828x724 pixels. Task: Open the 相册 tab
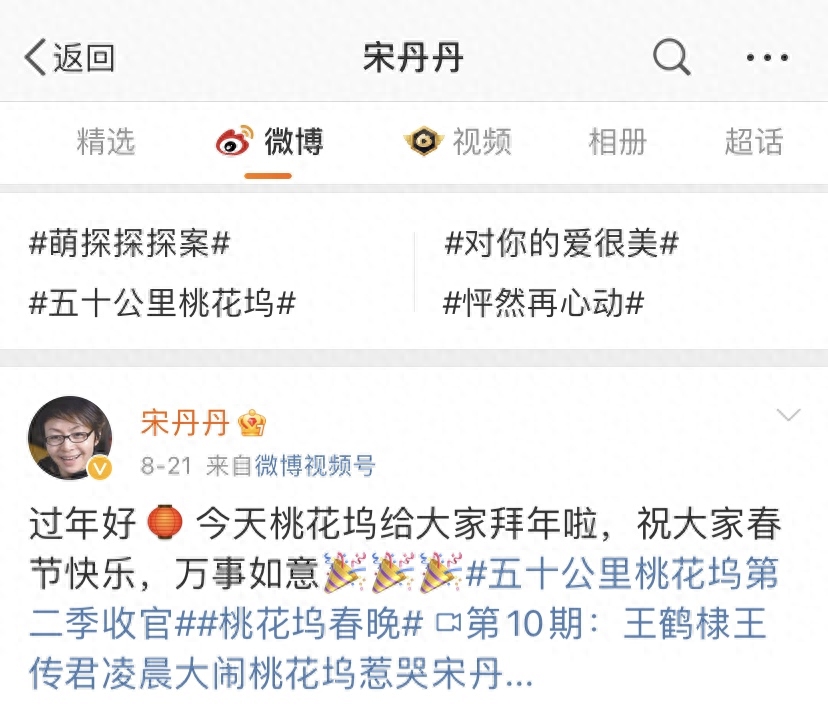pyautogui.click(x=618, y=142)
